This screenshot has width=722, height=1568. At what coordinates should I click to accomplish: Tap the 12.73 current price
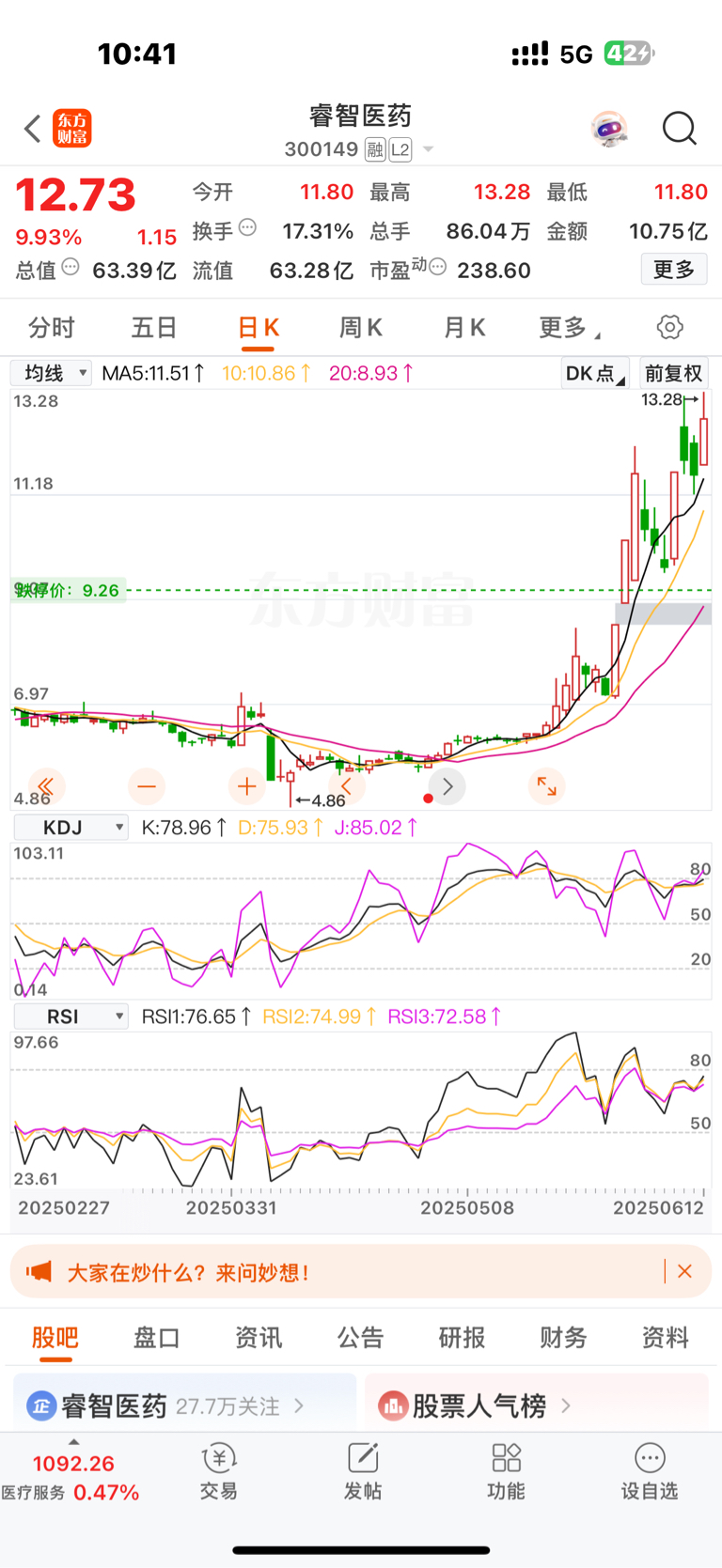[x=75, y=195]
